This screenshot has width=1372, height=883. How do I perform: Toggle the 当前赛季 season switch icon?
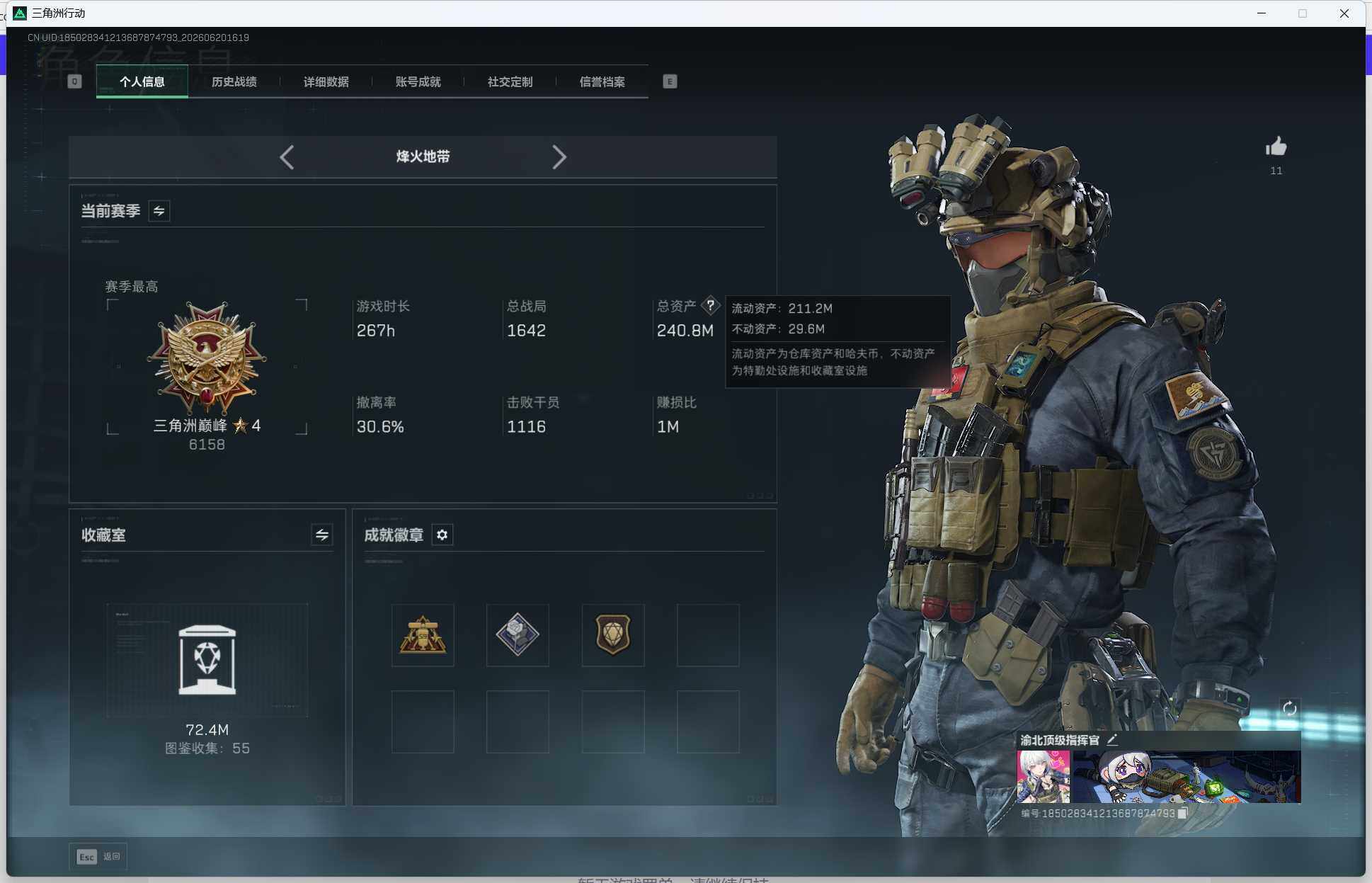(159, 211)
